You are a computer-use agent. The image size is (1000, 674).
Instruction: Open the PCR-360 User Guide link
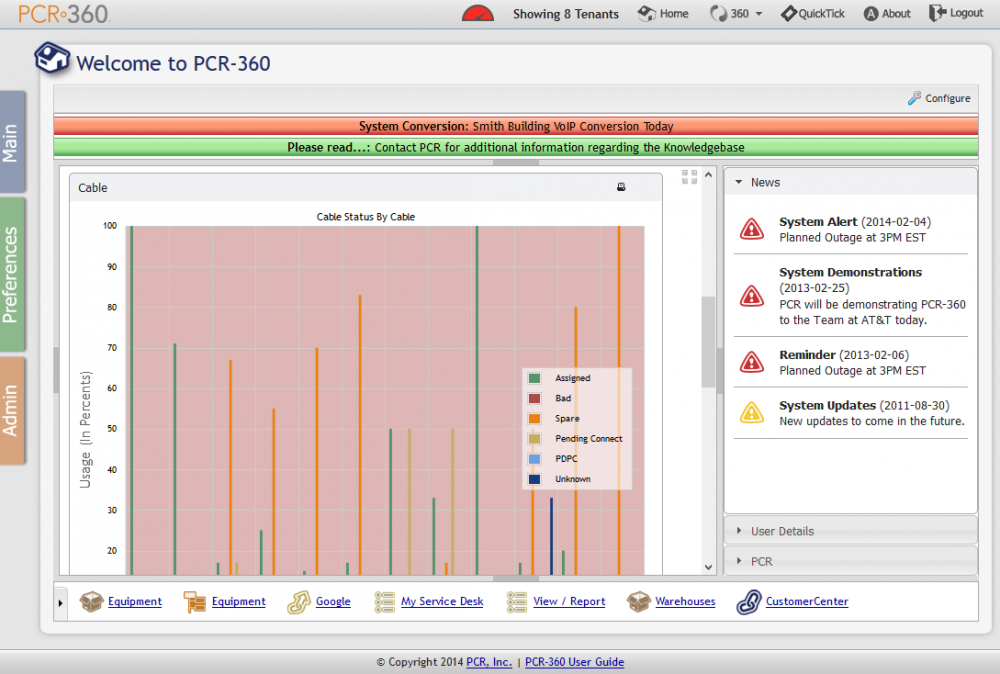pos(574,662)
